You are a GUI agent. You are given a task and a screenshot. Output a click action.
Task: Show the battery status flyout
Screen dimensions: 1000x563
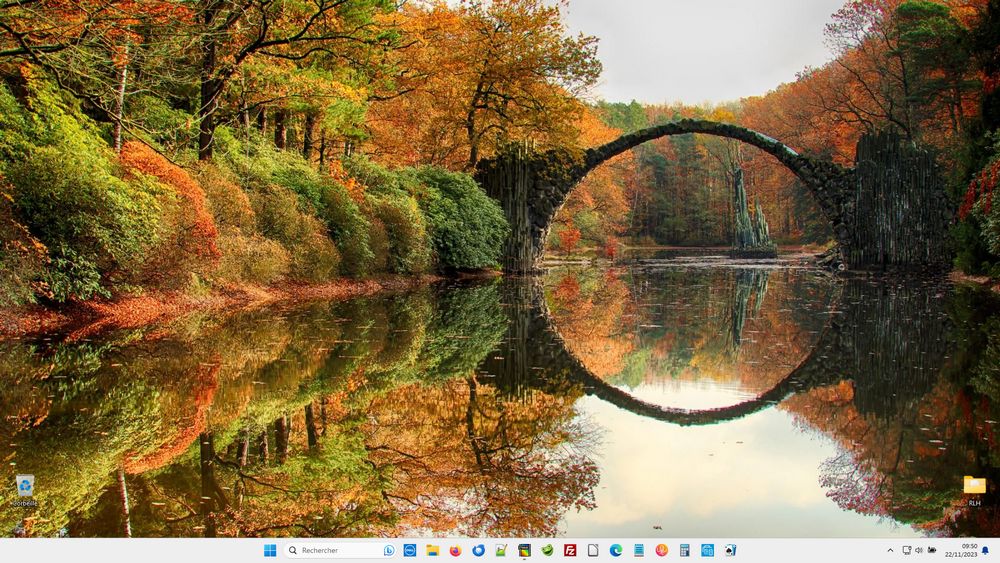(x=932, y=550)
